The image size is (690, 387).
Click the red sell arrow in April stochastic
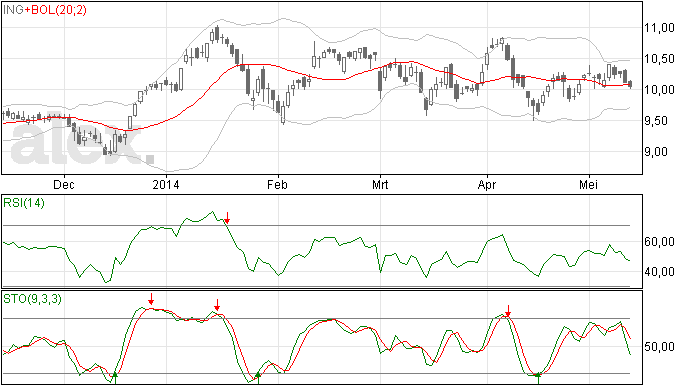pos(508,311)
